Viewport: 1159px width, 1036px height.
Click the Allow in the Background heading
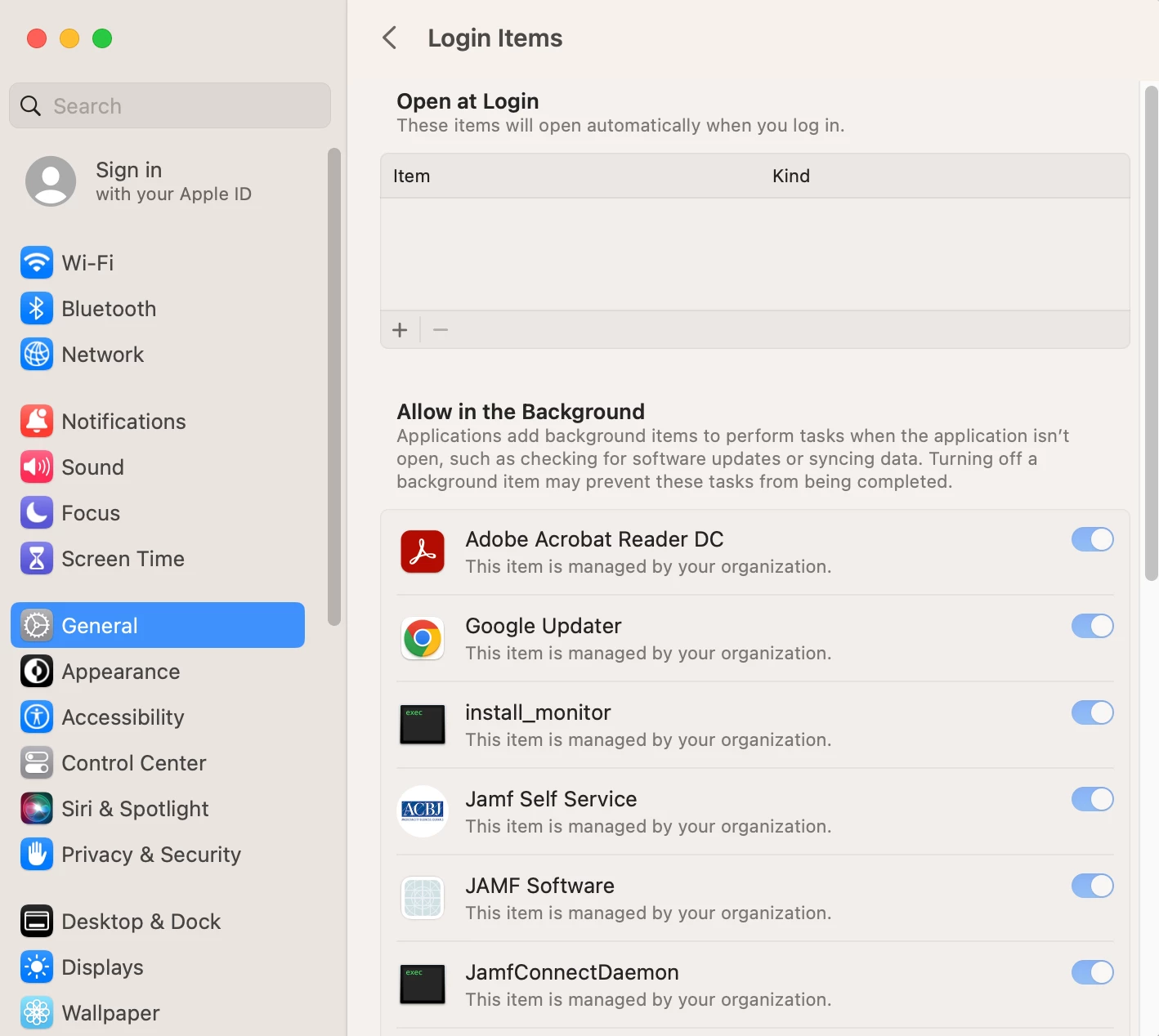tap(521, 412)
